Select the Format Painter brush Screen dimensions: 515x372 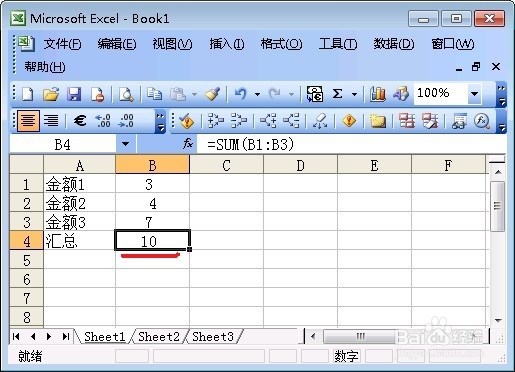(213, 94)
